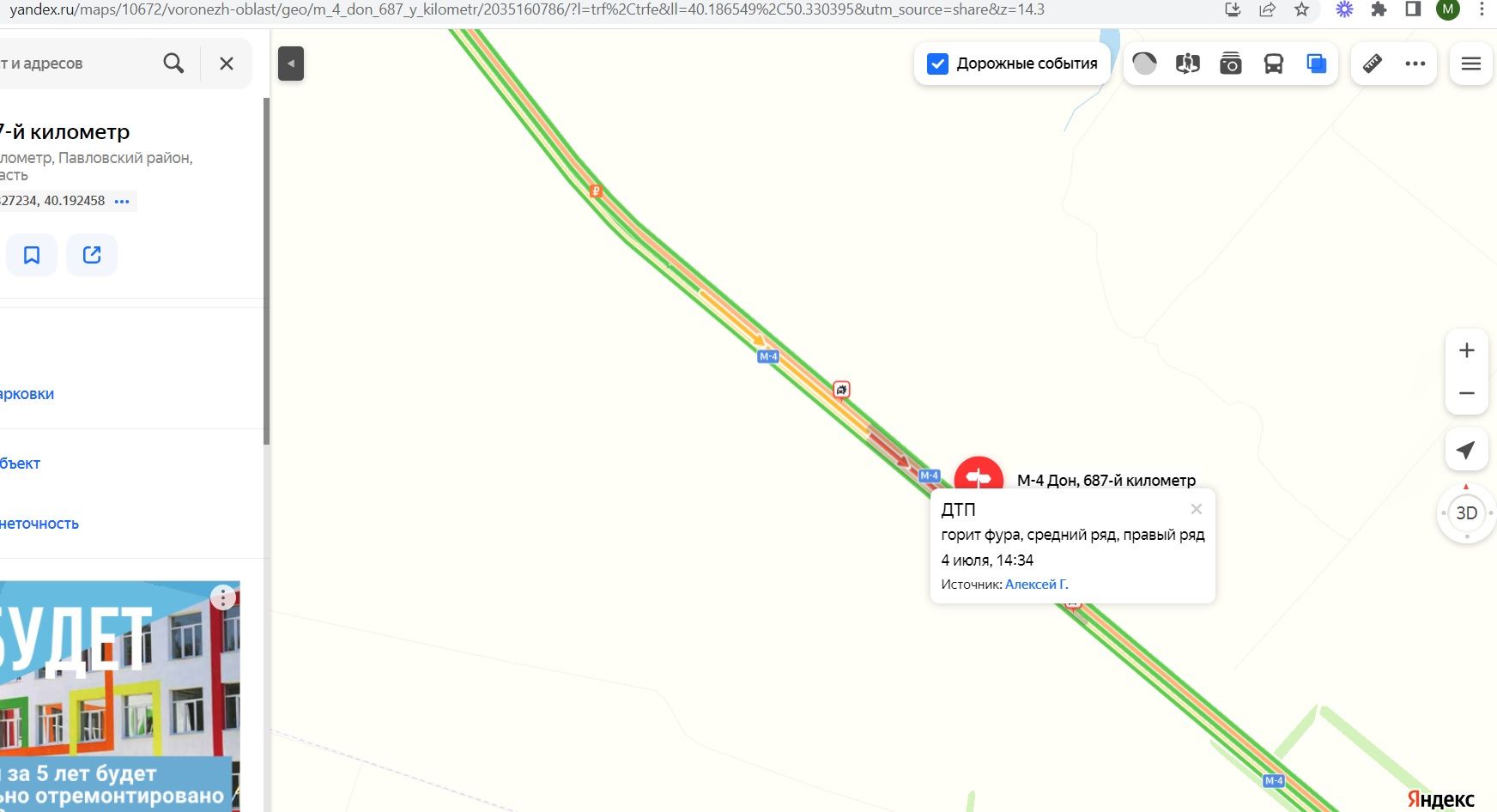
Task: Show street photos camera icon
Action: pyautogui.click(x=1231, y=64)
